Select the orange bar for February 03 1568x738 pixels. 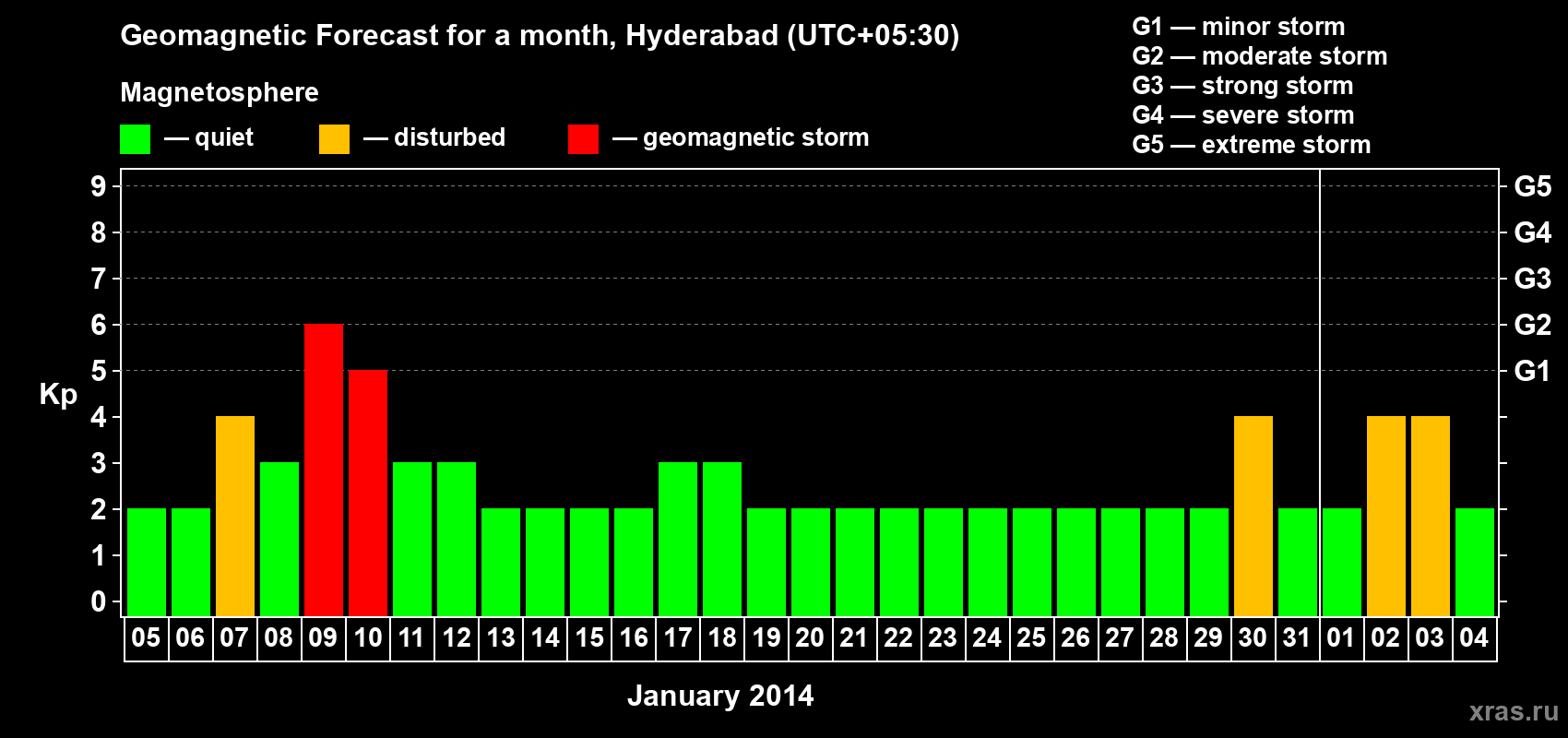tap(1431, 517)
